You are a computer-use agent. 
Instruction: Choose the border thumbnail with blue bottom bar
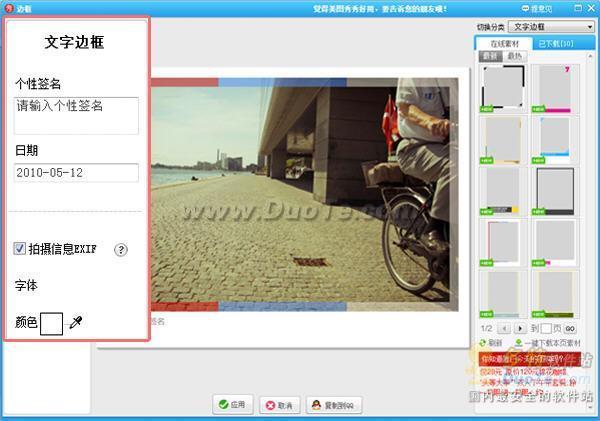[555, 140]
